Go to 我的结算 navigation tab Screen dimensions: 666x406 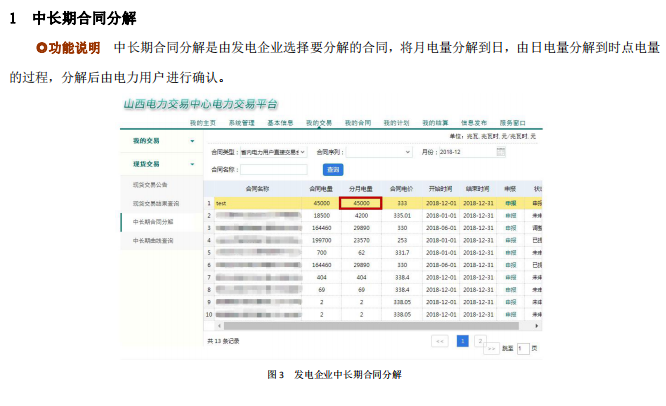(435, 123)
